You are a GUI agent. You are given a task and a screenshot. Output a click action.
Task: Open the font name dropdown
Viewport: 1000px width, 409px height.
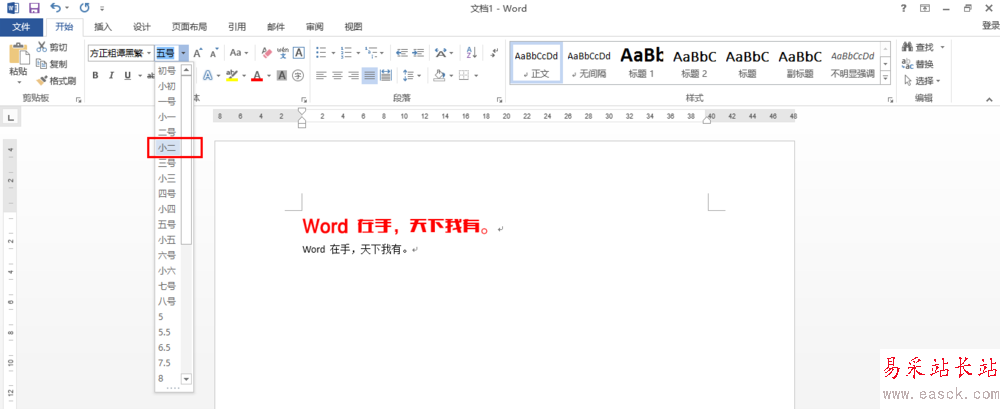[x=149, y=52]
